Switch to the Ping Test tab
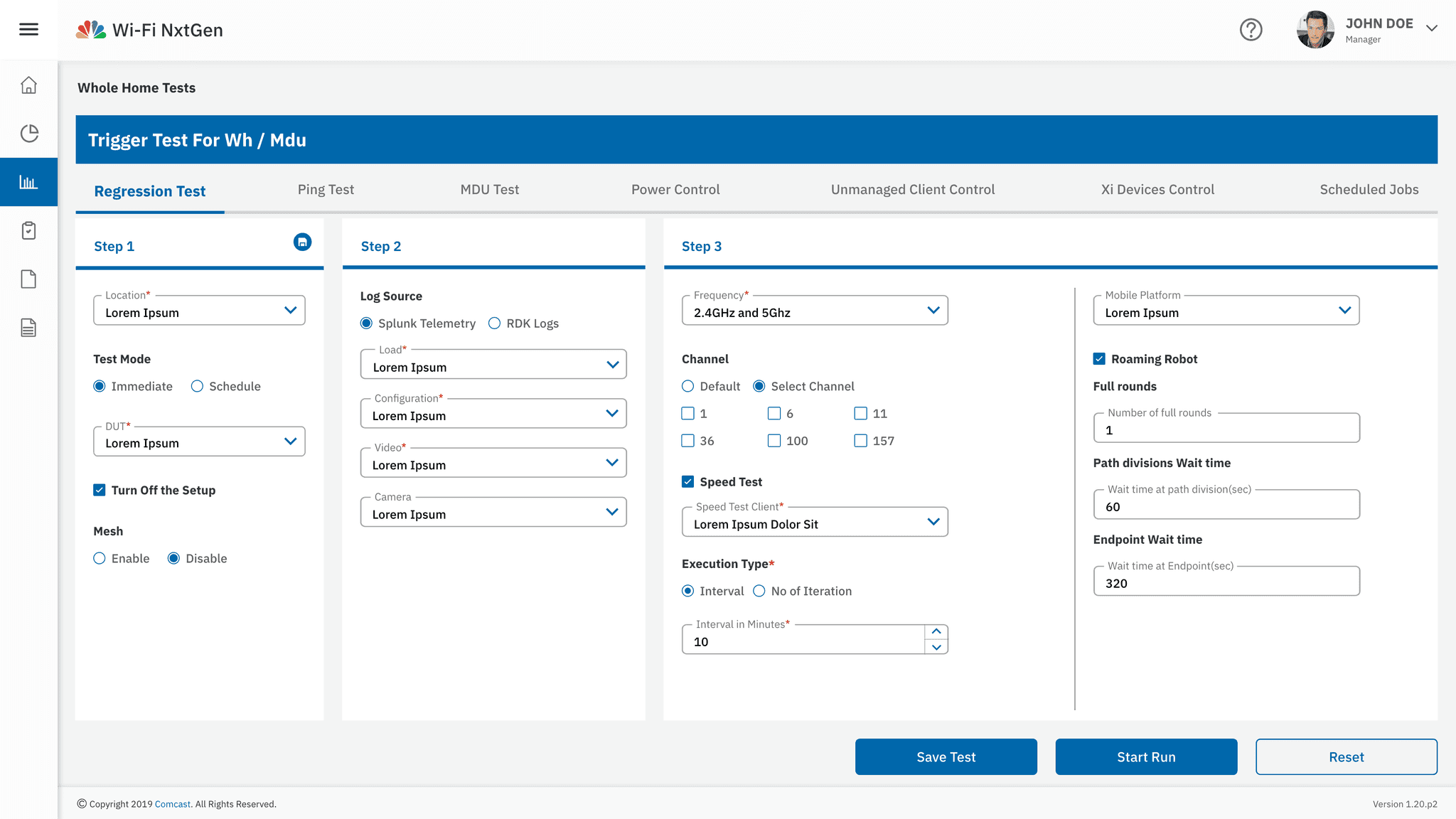This screenshot has width=1456, height=819. (326, 190)
